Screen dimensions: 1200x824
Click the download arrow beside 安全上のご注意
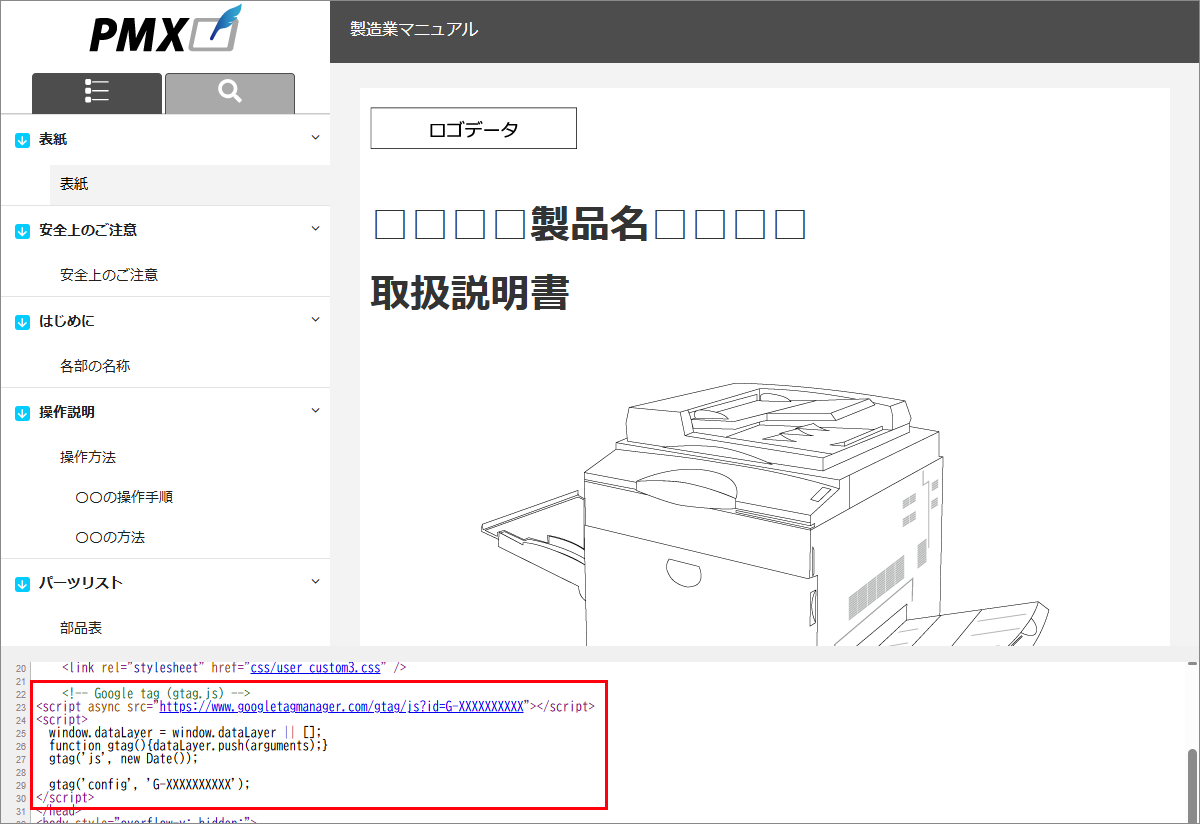pos(20,229)
